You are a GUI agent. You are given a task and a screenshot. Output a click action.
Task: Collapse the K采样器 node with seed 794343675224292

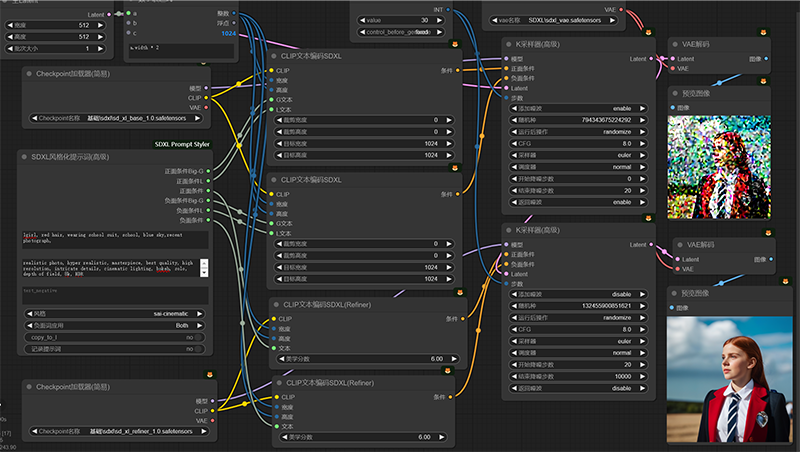(x=509, y=44)
